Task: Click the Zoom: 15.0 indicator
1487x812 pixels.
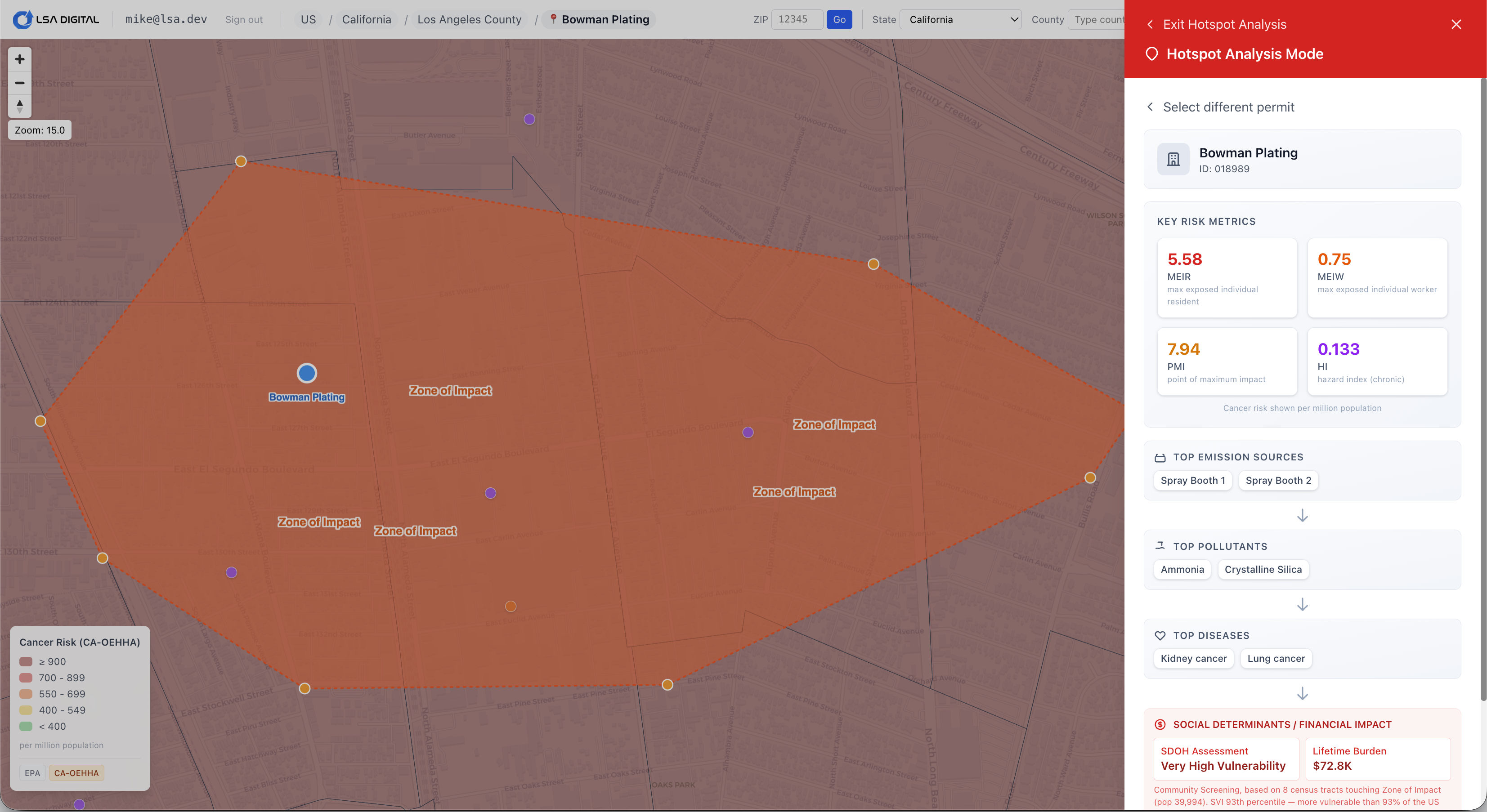Action: click(x=40, y=130)
